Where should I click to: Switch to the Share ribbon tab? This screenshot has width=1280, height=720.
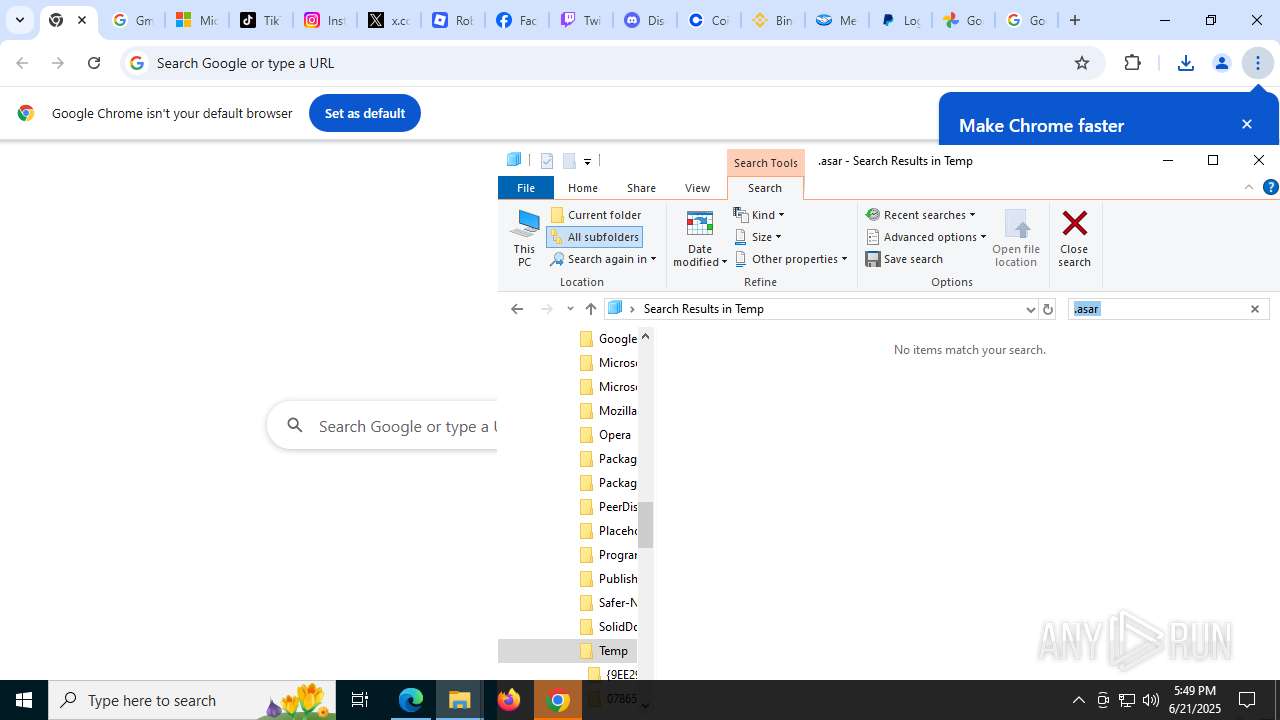coord(641,188)
